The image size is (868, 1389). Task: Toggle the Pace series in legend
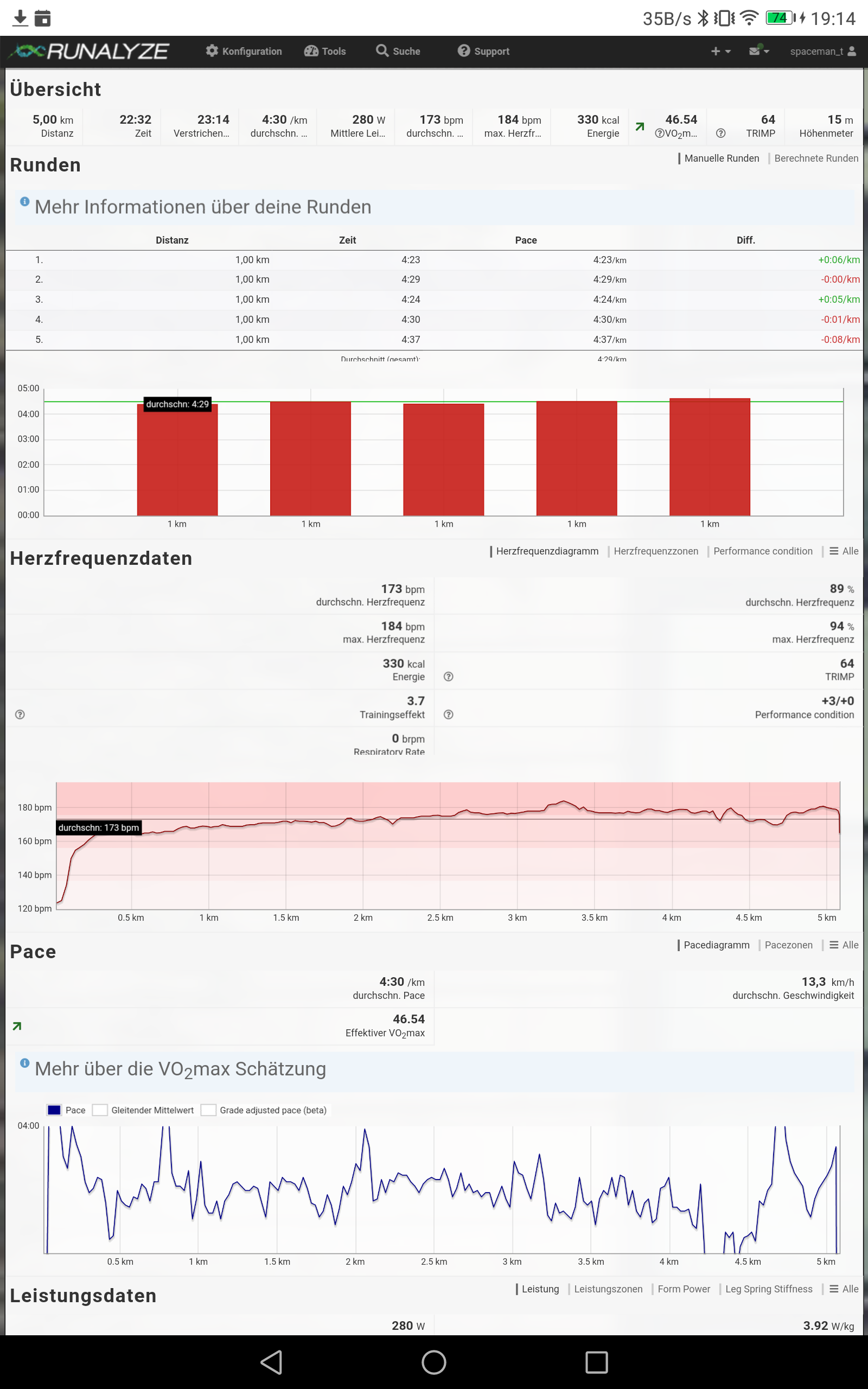(x=55, y=1110)
